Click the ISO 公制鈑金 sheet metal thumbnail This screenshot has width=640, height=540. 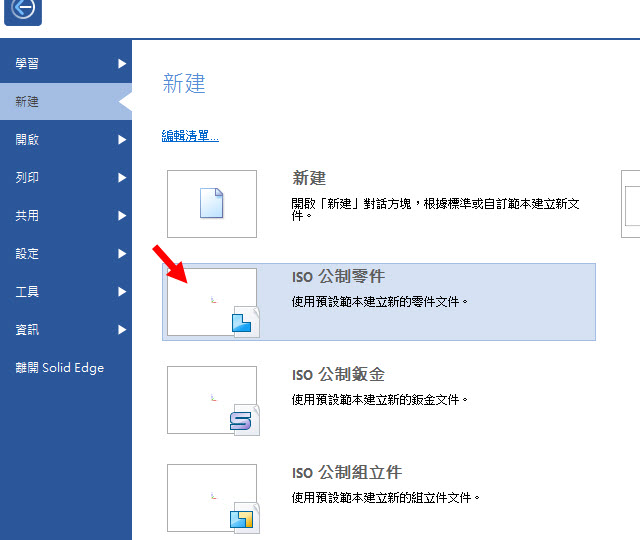pyautogui.click(x=212, y=400)
